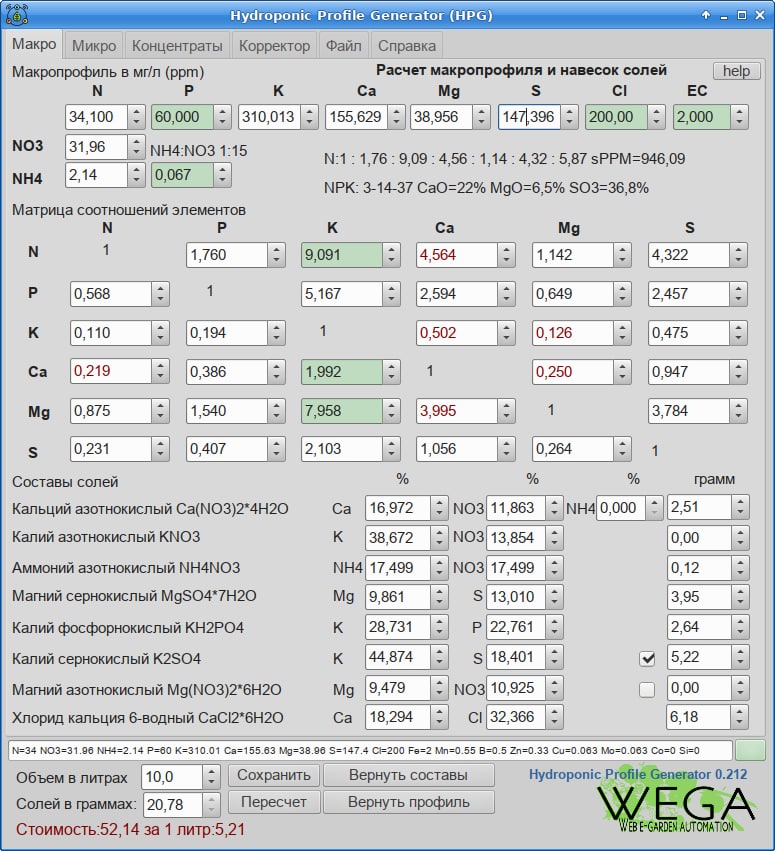Click the spinner of the NO3 field

tap(136, 147)
